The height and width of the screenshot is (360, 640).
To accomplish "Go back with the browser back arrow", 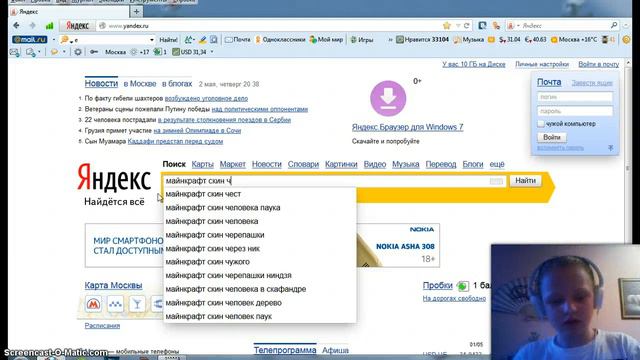I will [16, 25].
